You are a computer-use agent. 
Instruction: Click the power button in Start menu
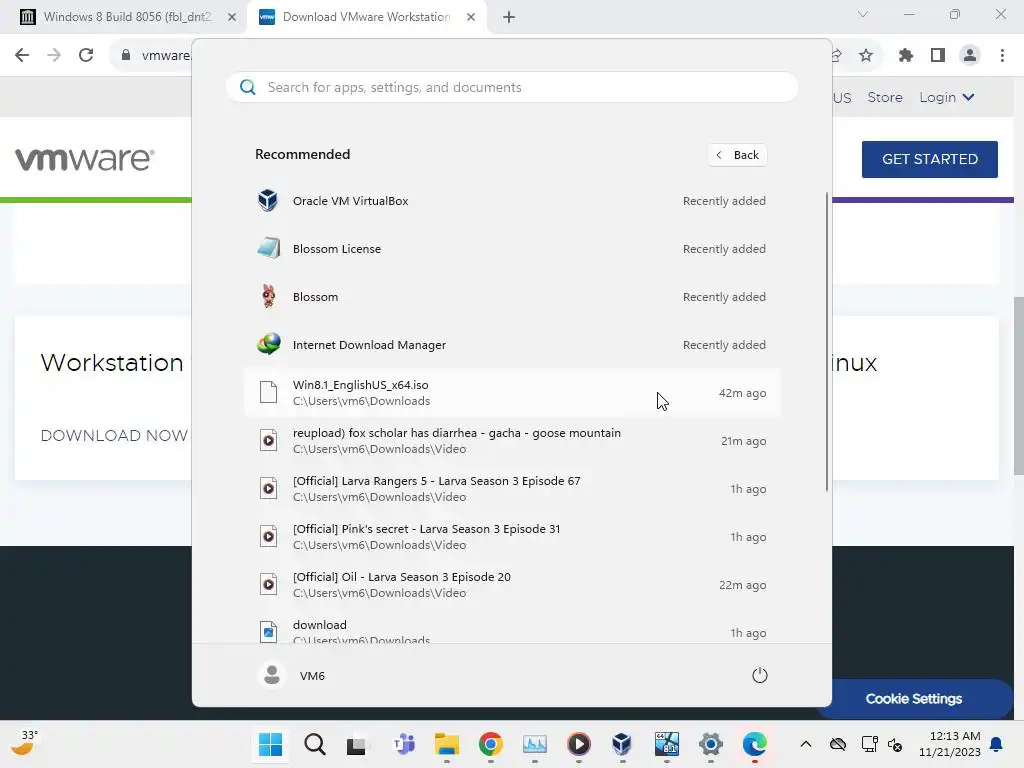760,675
